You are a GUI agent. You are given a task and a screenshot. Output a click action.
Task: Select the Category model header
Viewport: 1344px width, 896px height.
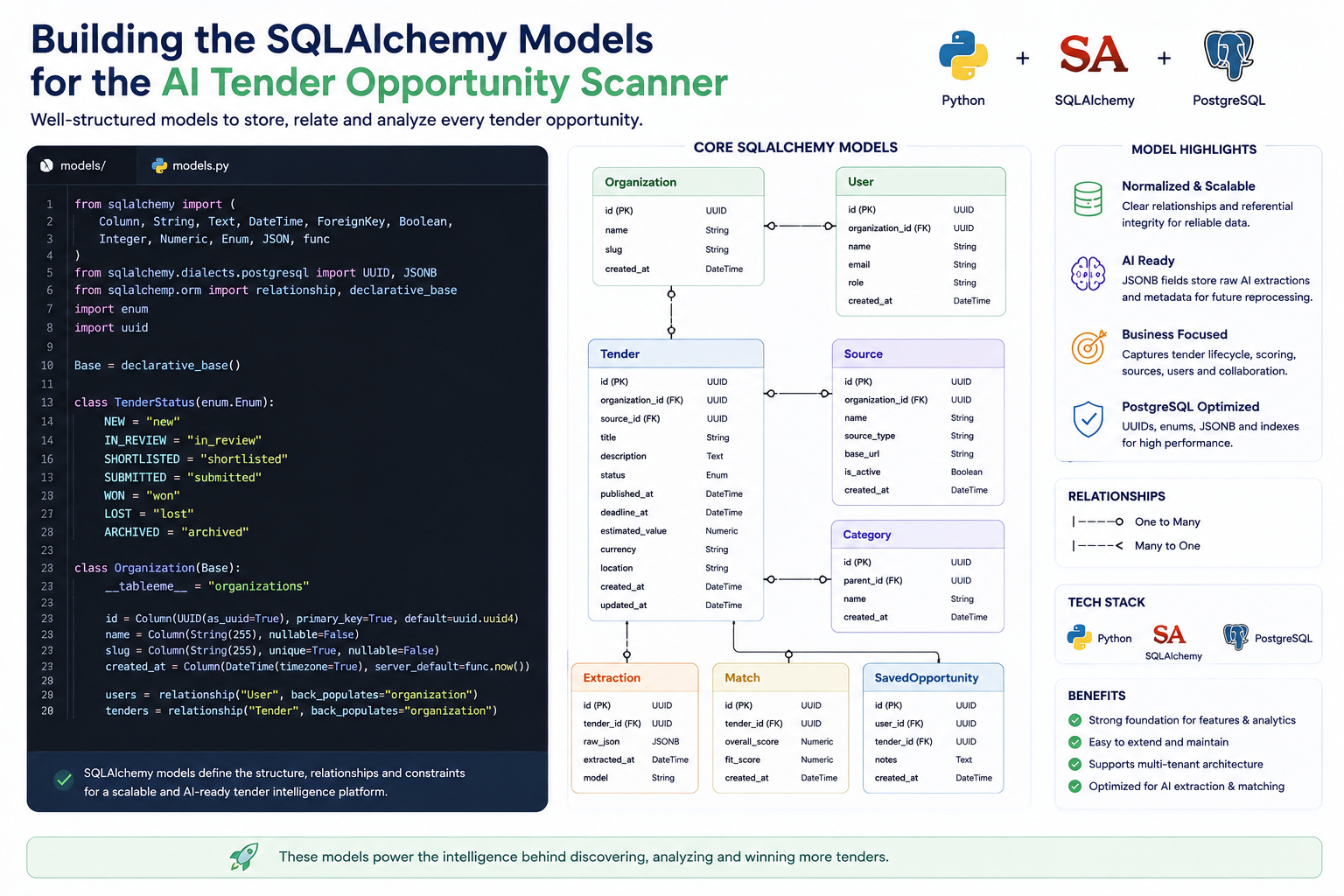(917, 535)
